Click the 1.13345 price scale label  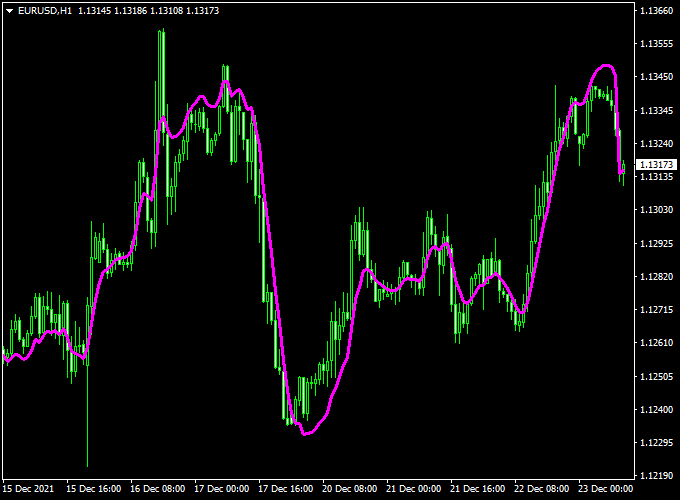tap(657, 111)
